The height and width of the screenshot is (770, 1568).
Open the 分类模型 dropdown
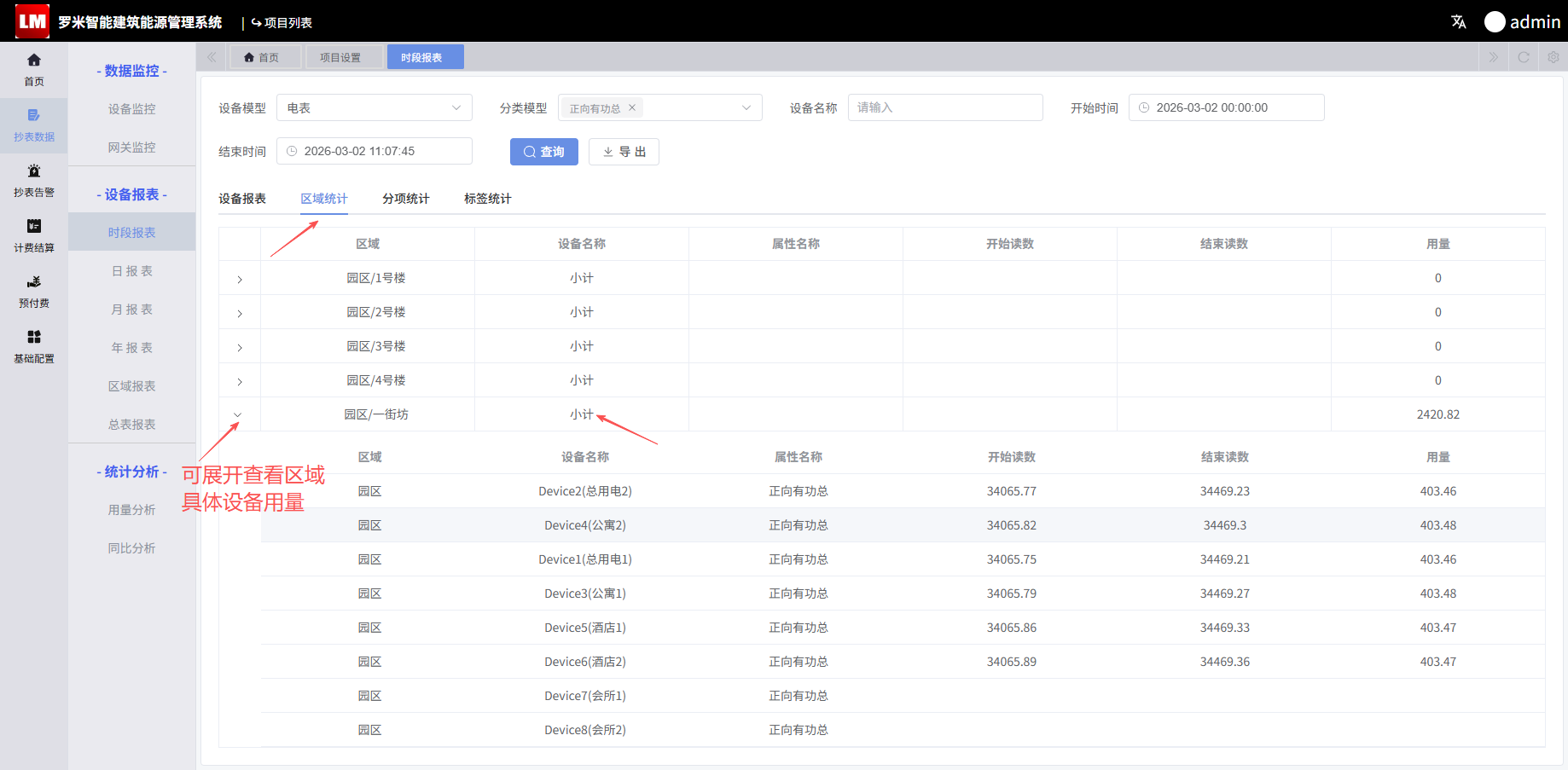click(659, 107)
